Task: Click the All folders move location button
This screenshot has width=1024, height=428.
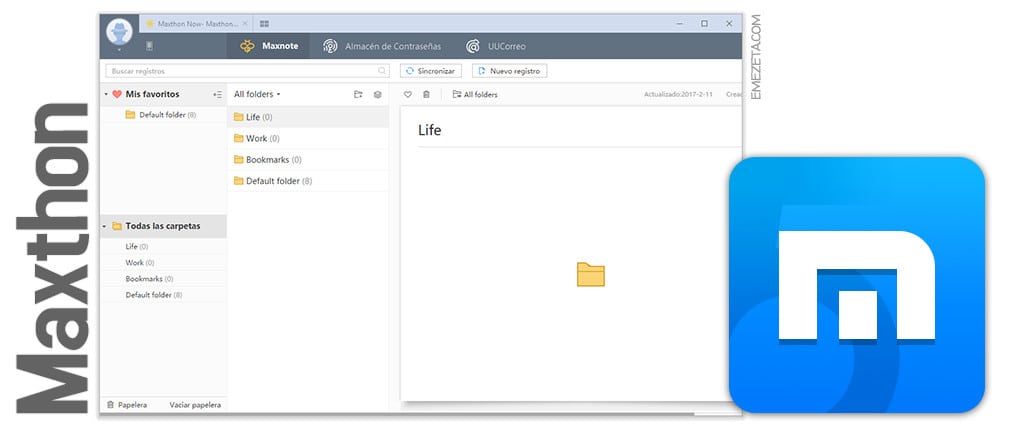Action: click(475, 95)
